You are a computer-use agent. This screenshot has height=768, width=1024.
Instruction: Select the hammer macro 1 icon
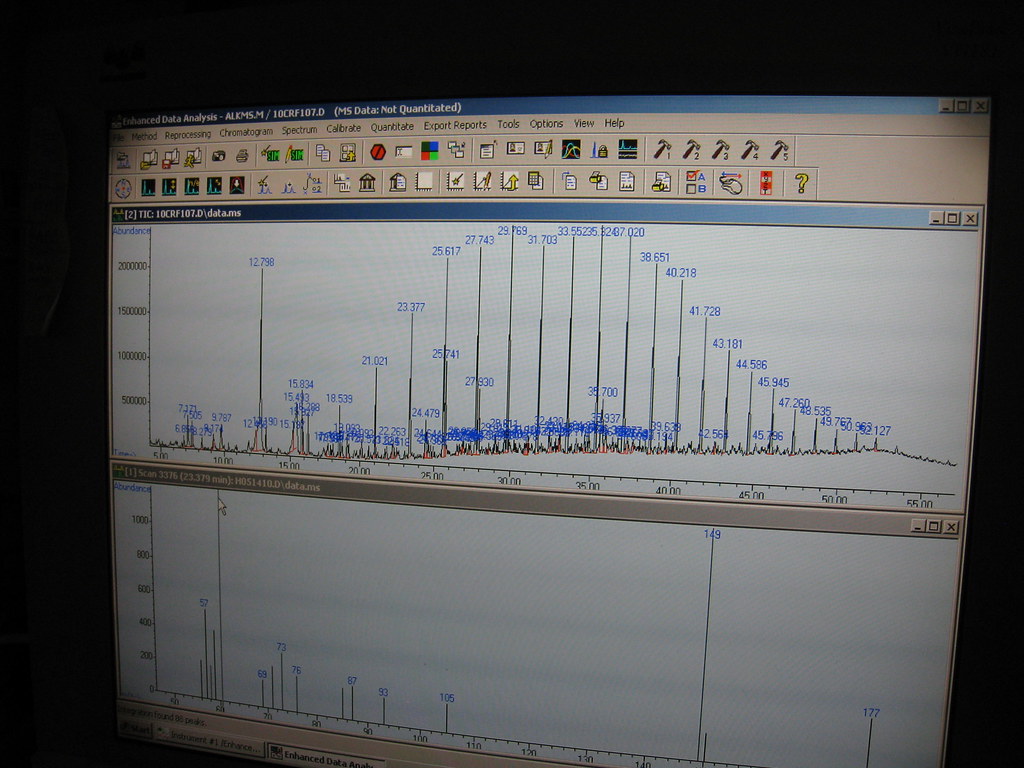pos(662,150)
